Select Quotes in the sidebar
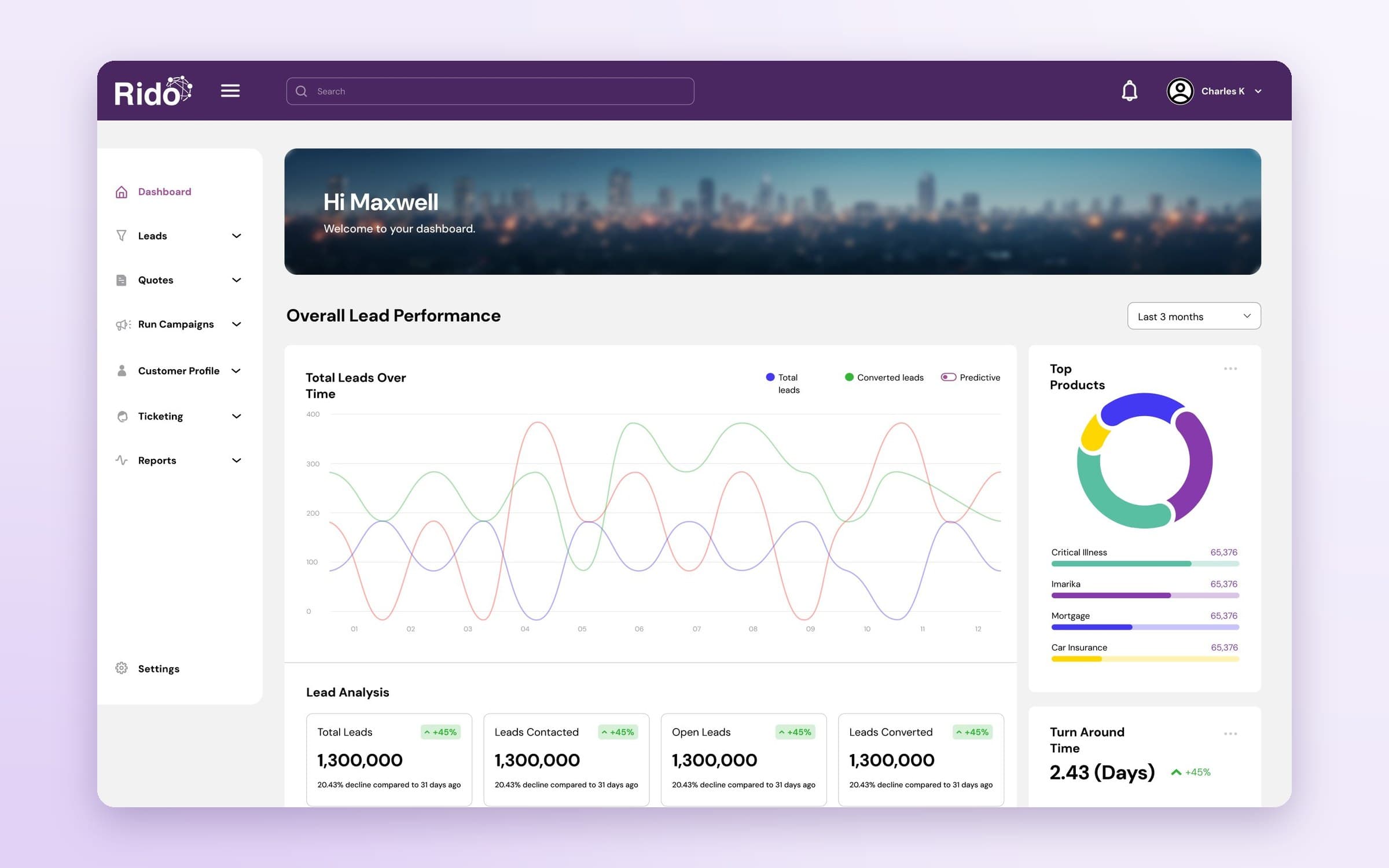1389x868 pixels. coord(156,280)
